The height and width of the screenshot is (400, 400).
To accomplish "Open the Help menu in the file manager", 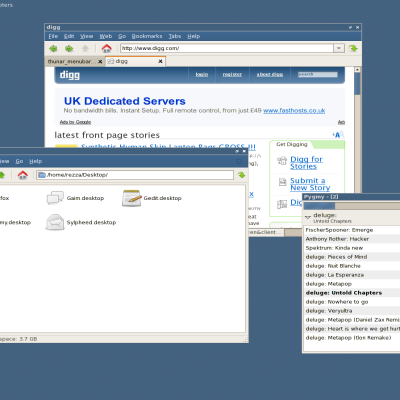I will (x=36, y=161).
